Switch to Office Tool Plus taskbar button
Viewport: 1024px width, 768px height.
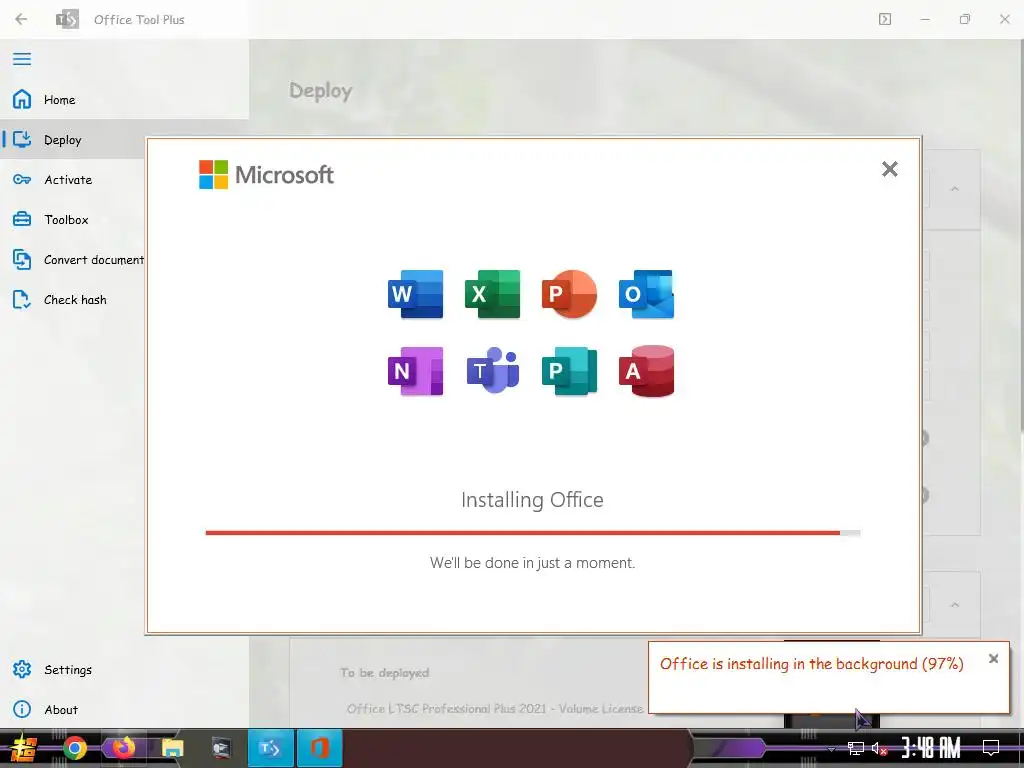point(270,748)
